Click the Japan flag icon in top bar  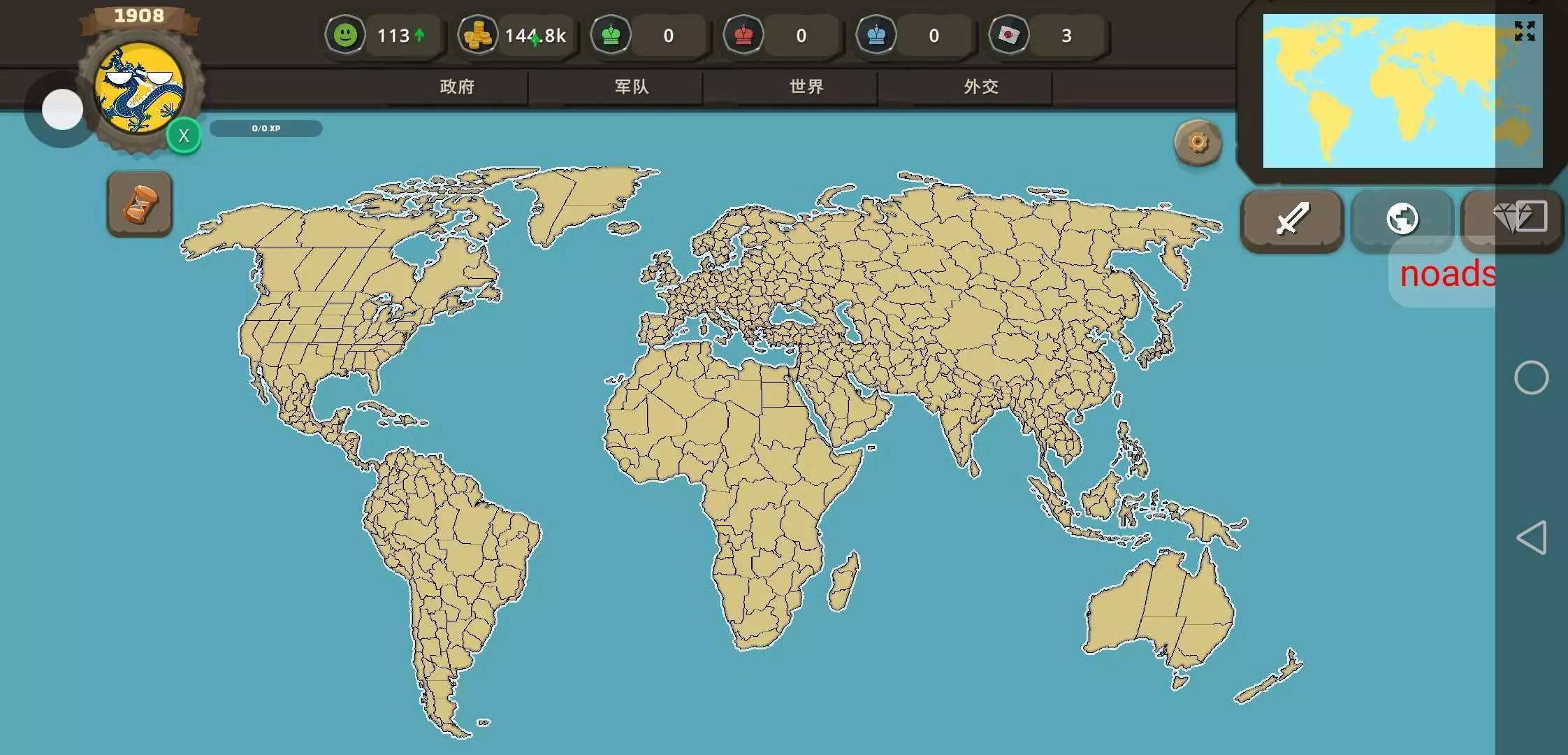[x=1008, y=35]
